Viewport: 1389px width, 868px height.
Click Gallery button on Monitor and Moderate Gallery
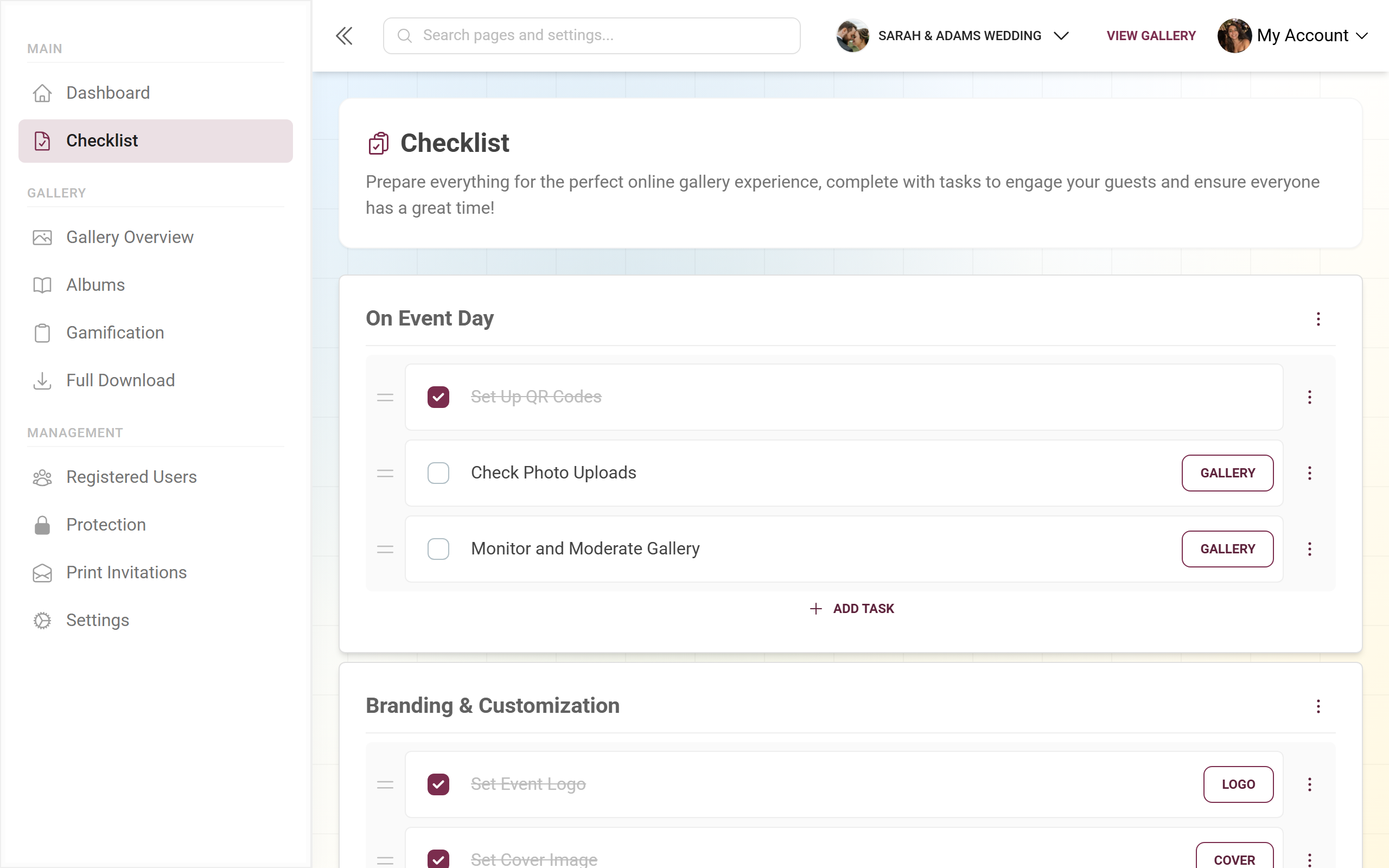(x=1227, y=550)
